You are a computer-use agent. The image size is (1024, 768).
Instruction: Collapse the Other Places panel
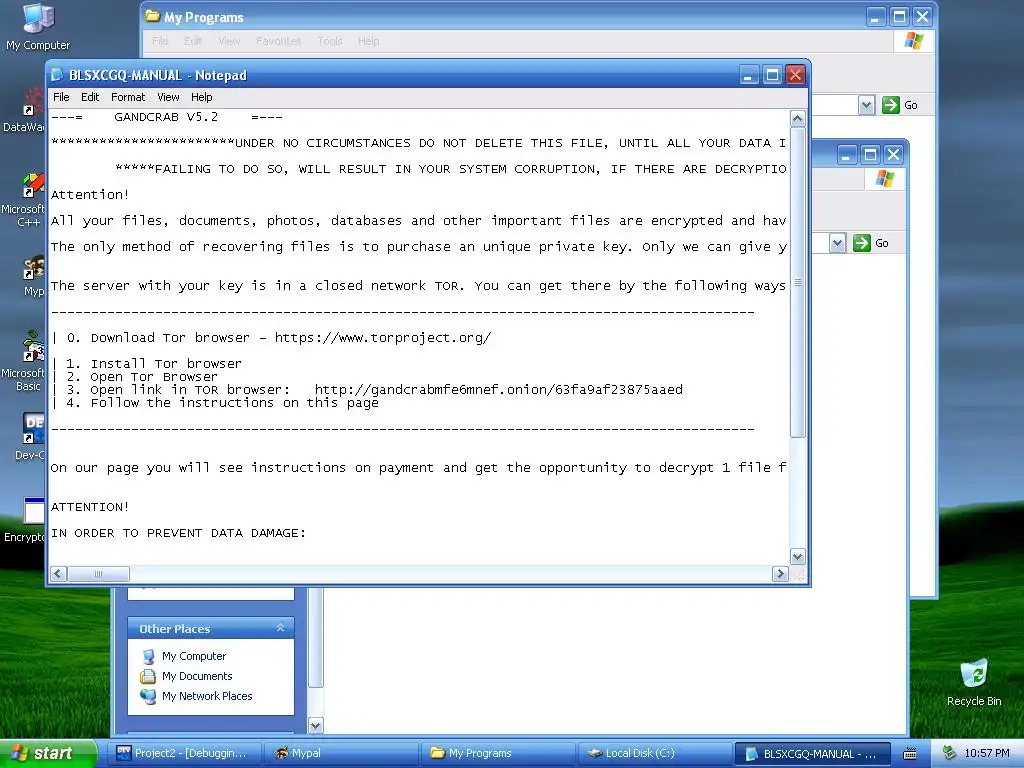[280, 628]
